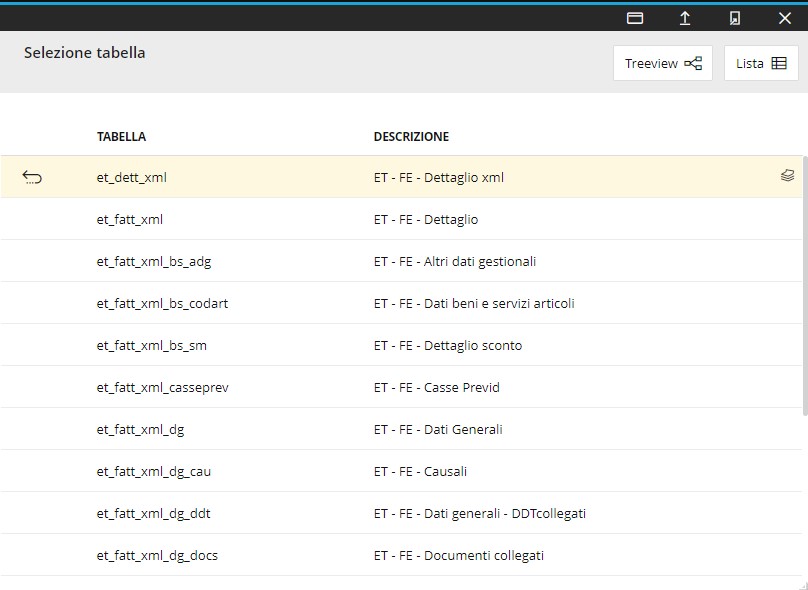The width and height of the screenshot is (808, 590).
Task: Choose the et_fatt_xml_bs_codart table
Action: coord(162,303)
